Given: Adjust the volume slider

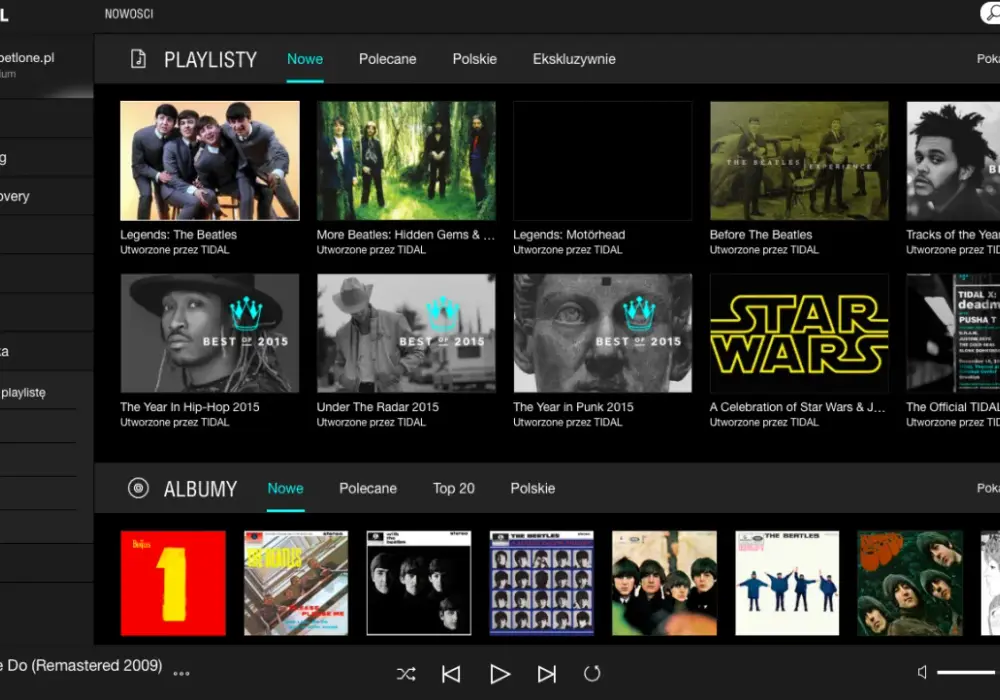Looking at the screenshot, I should coord(966,672).
